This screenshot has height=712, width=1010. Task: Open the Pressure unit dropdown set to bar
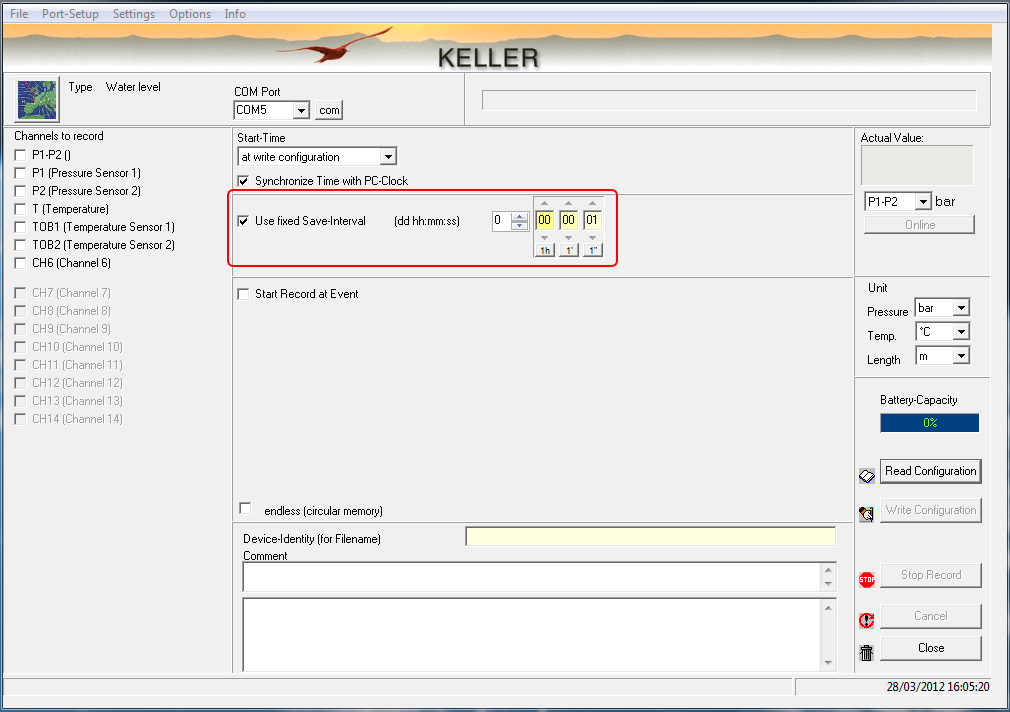tap(961, 308)
